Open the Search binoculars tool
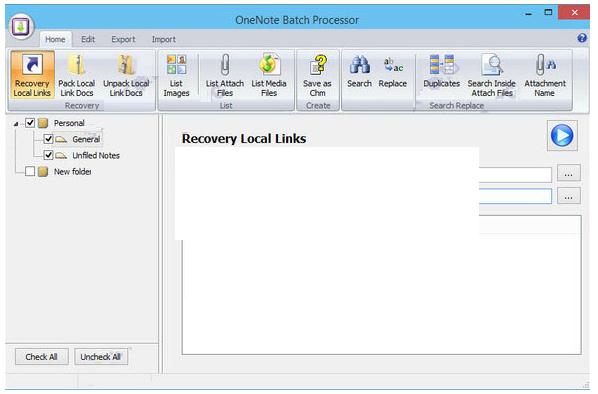Image resolution: width=598 pixels, height=394 pixels. click(359, 71)
